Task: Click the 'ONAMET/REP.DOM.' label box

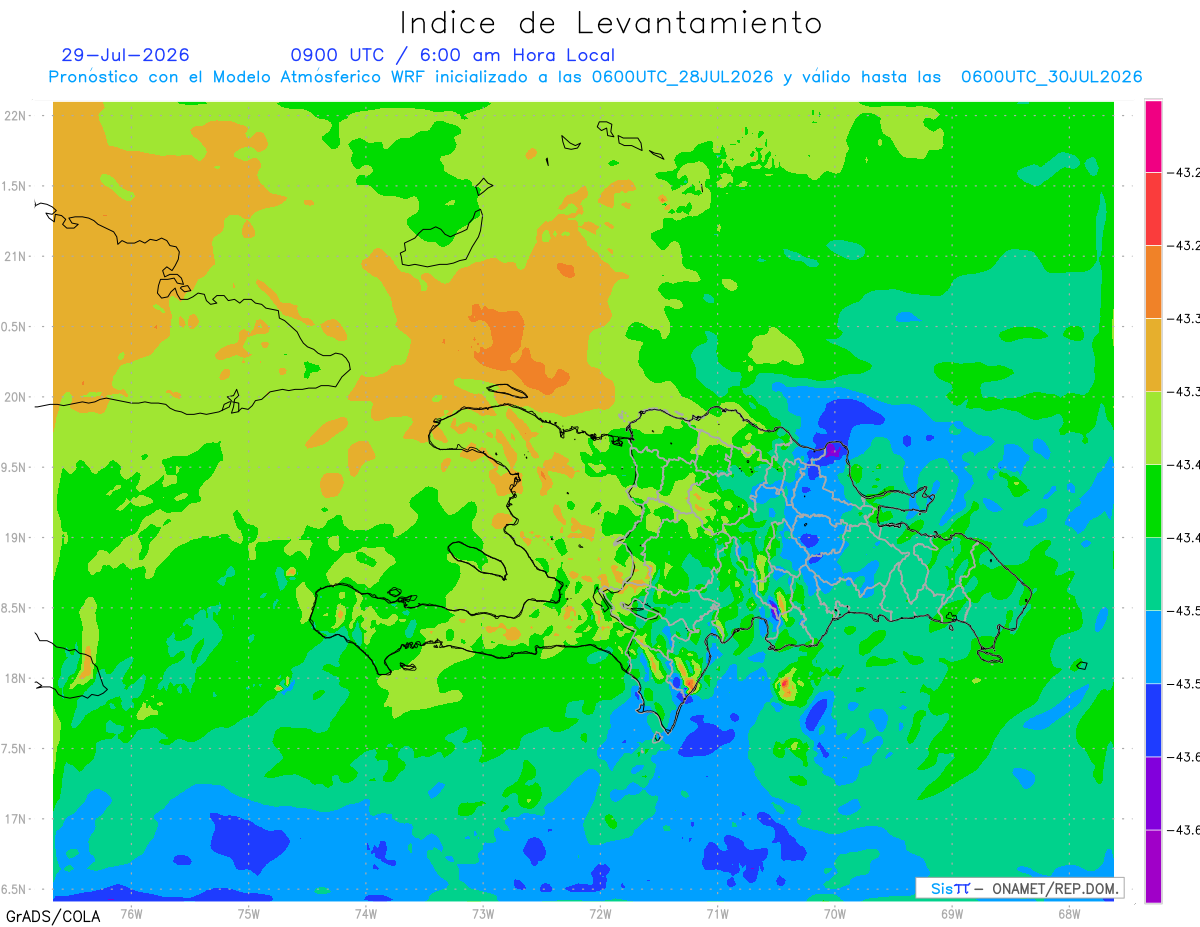Action: coord(1019,888)
